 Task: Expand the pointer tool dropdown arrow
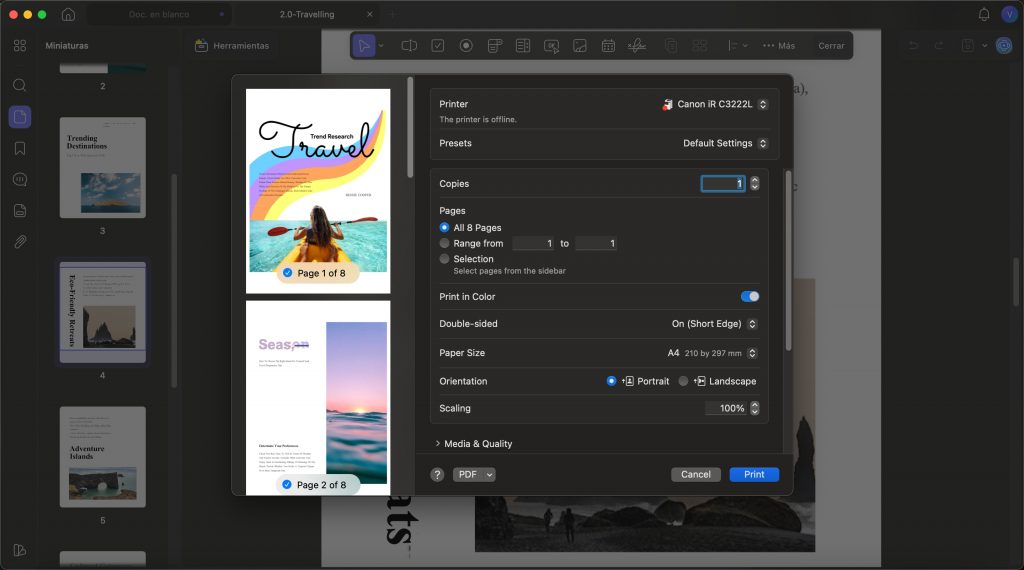click(x=381, y=46)
